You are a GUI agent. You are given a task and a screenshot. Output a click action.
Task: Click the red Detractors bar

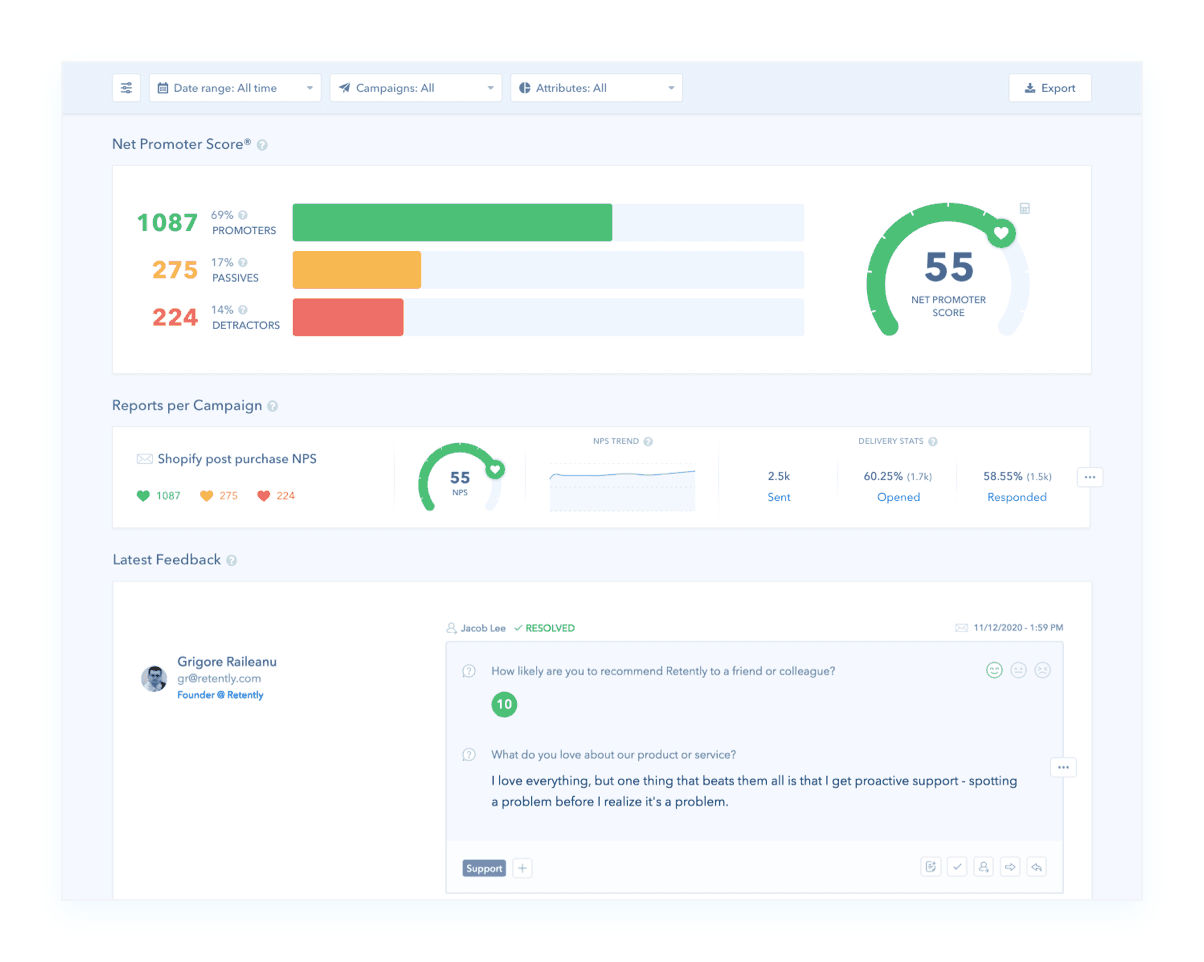point(348,317)
